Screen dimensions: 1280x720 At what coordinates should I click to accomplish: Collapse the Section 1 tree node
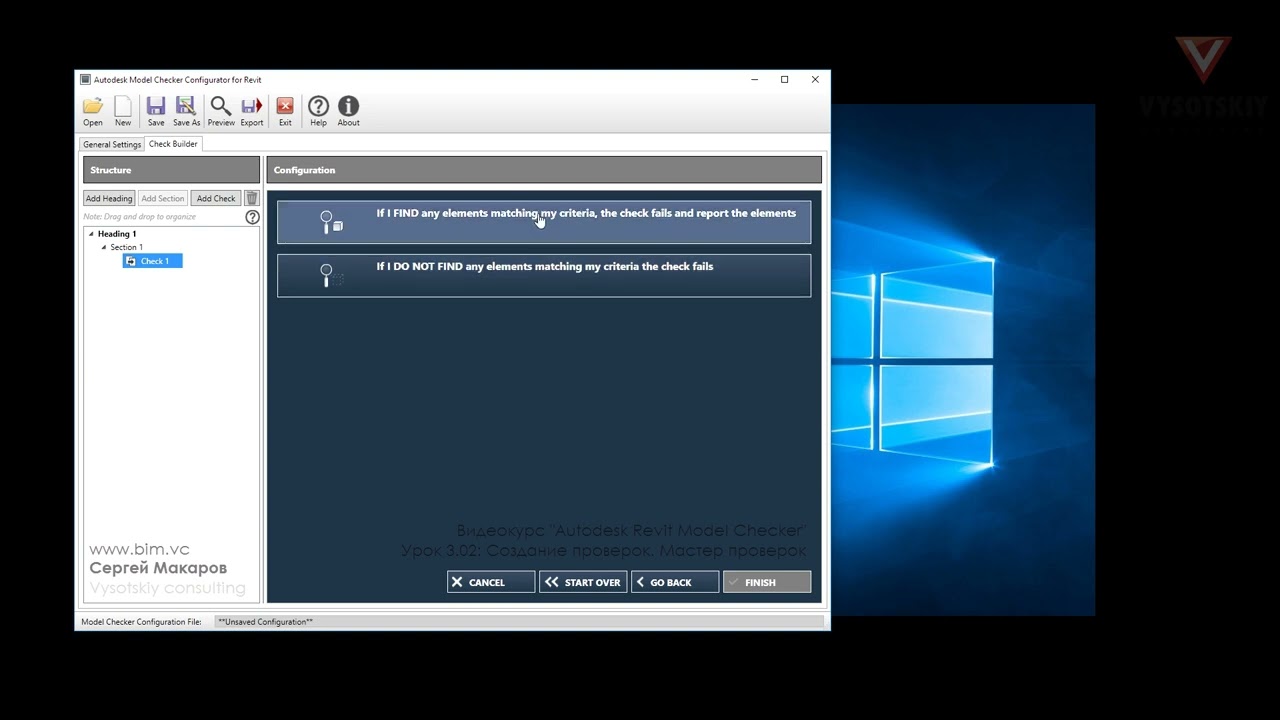(104, 247)
